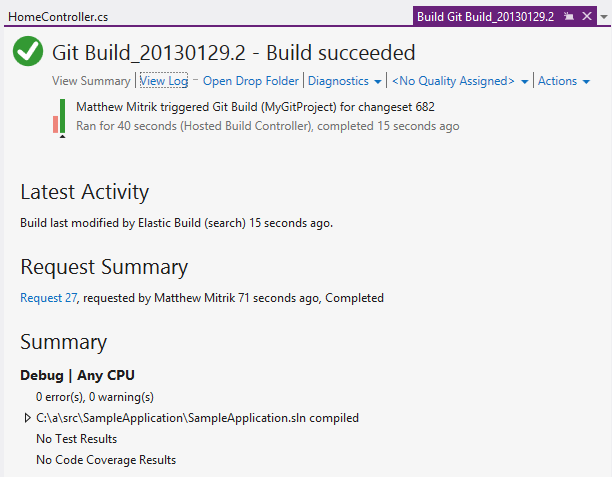Click the green build duration bar
The height and width of the screenshot is (477, 612).
pos(62,116)
